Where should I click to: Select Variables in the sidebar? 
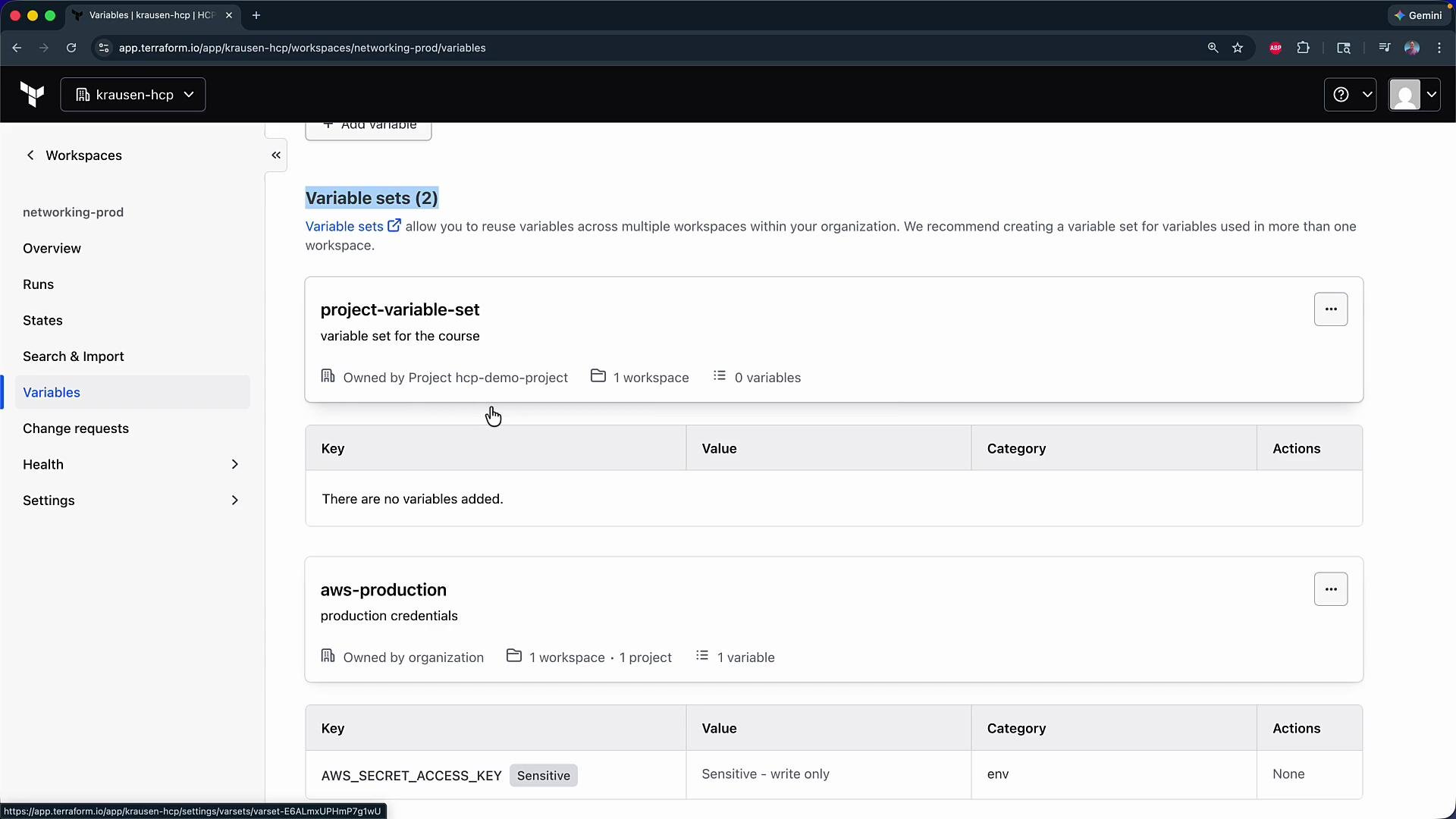point(133,393)
